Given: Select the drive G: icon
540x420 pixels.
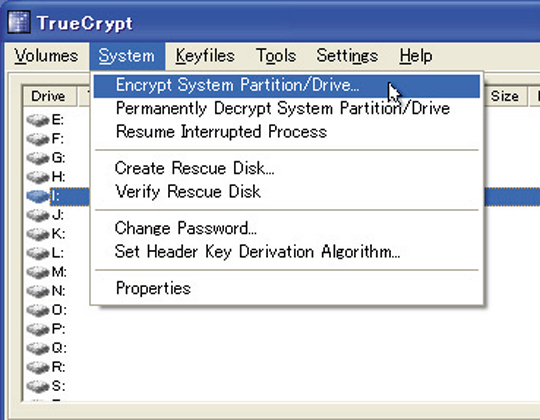Looking at the screenshot, I should 38,158.
